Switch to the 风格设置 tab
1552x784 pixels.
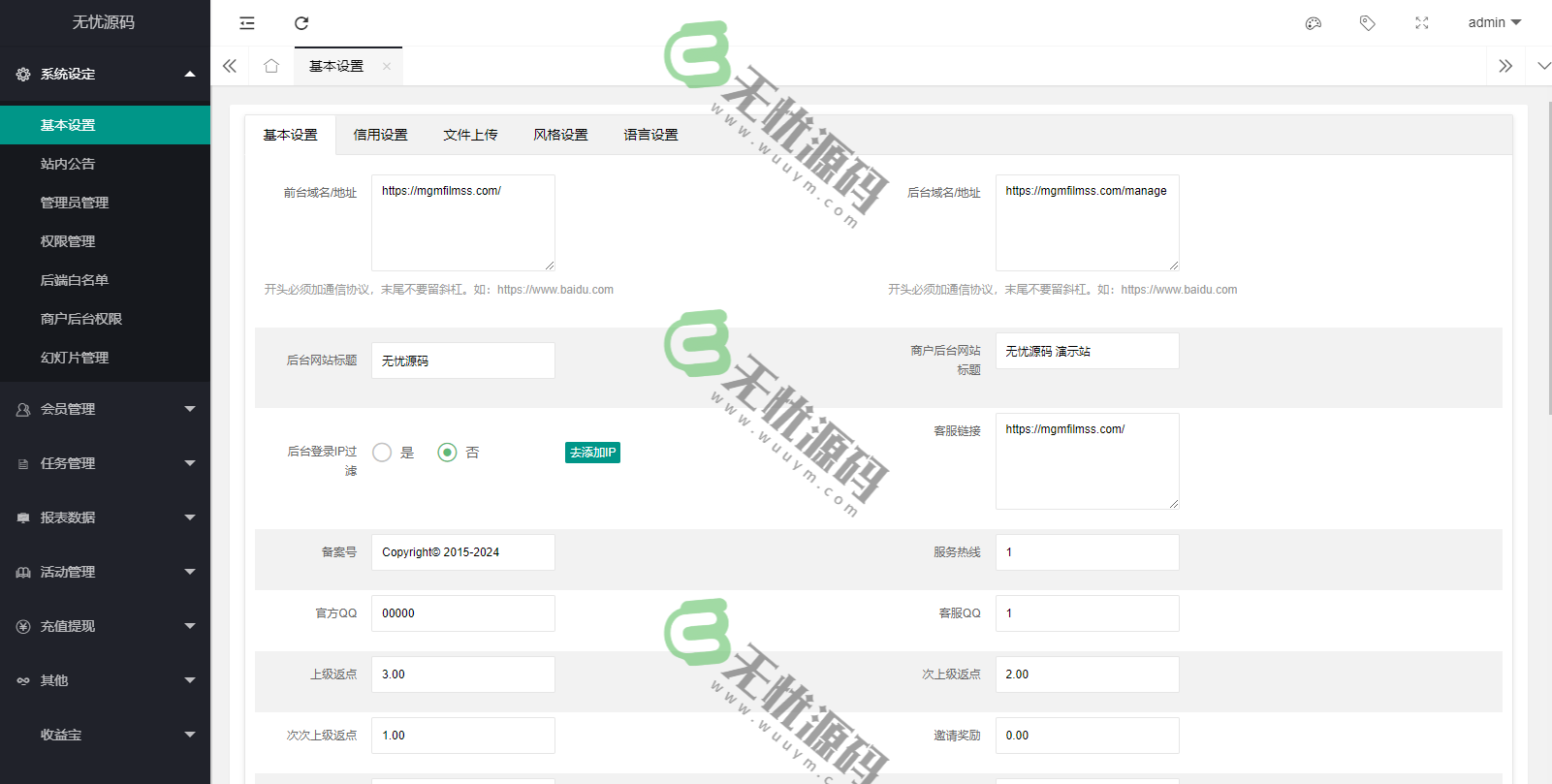[561, 135]
